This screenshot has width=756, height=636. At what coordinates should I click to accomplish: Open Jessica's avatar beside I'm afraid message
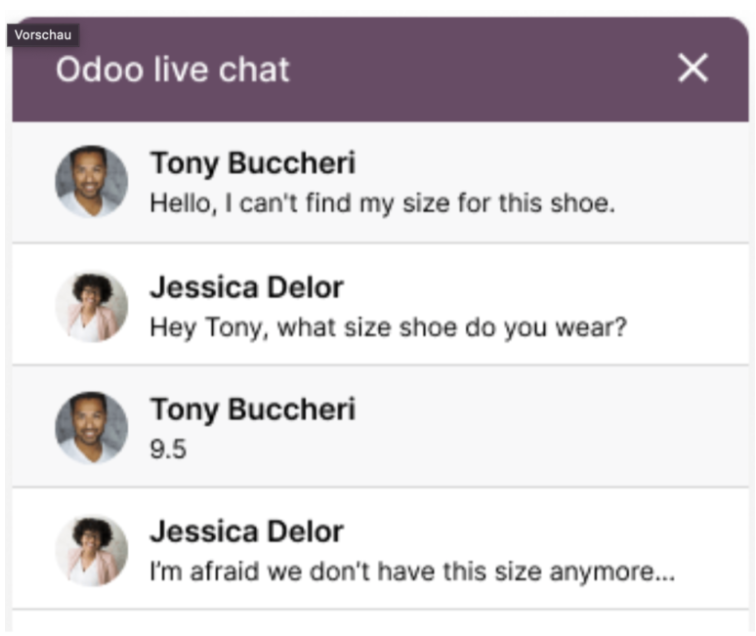92,551
